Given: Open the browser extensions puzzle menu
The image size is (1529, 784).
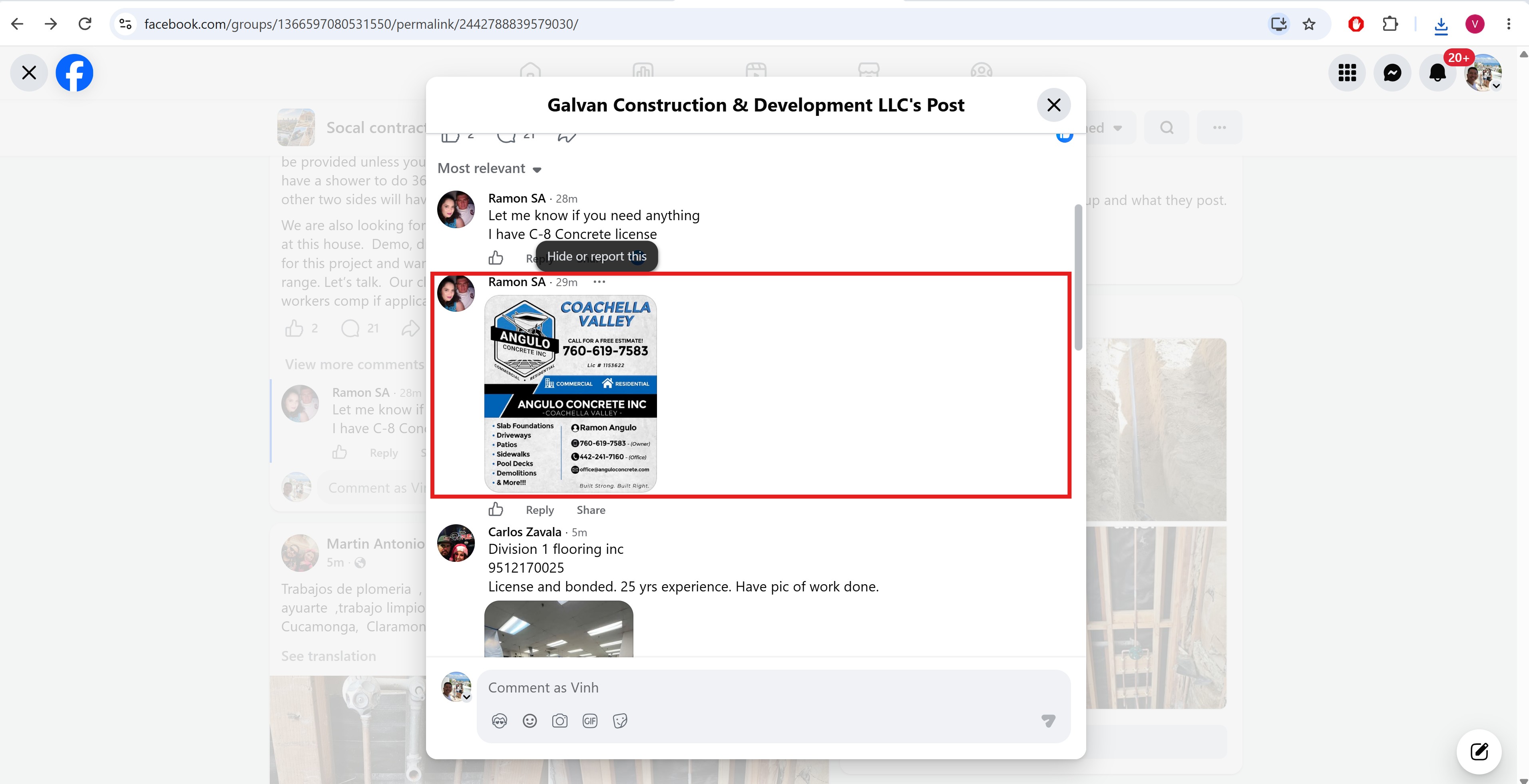Looking at the screenshot, I should tap(1390, 24).
